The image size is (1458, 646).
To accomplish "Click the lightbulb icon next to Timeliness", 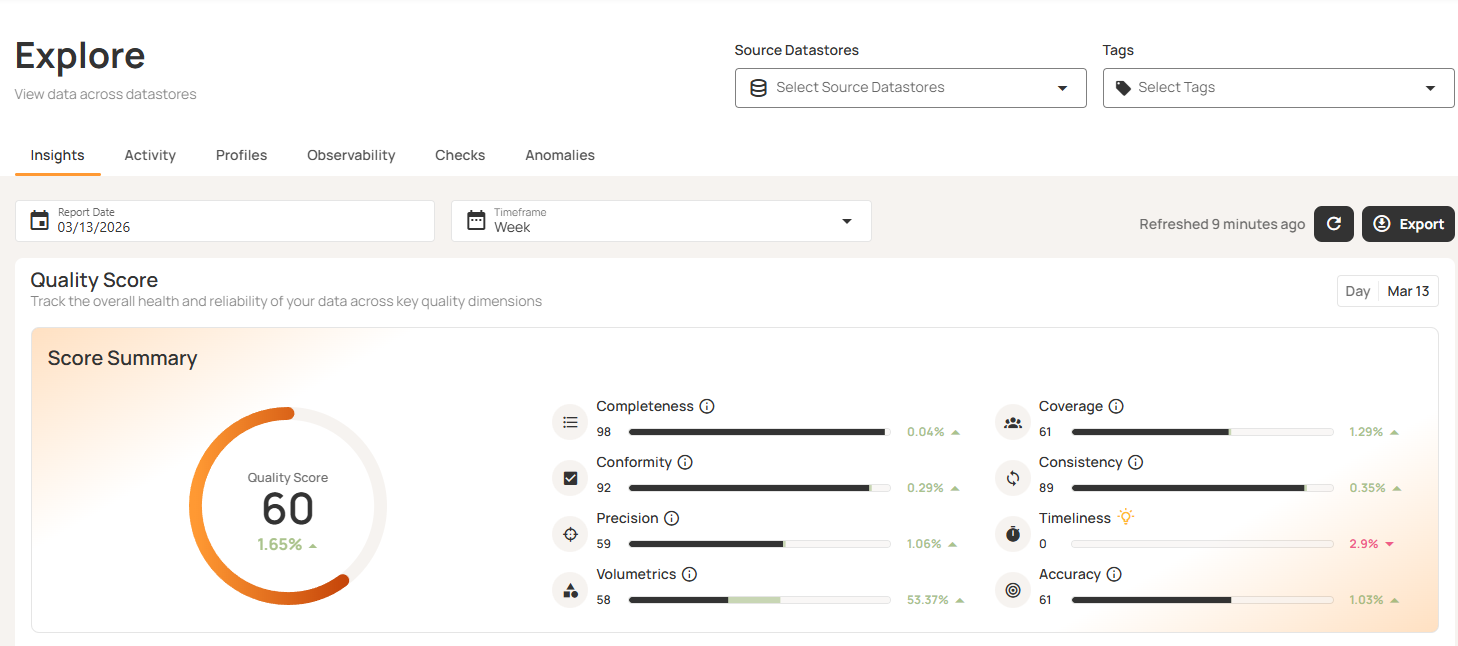I will click(1126, 517).
